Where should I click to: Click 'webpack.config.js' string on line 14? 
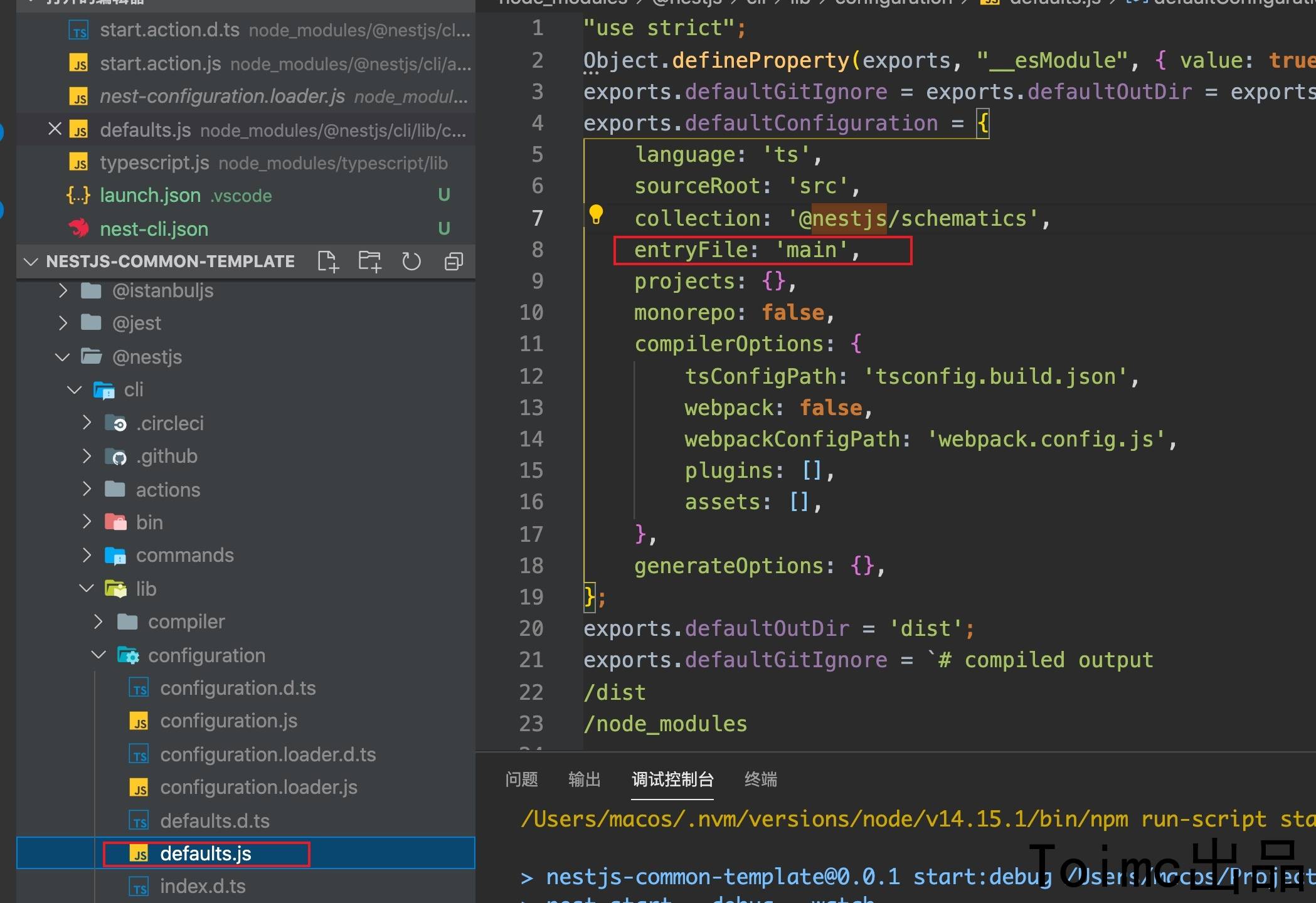pos(1046,439)
